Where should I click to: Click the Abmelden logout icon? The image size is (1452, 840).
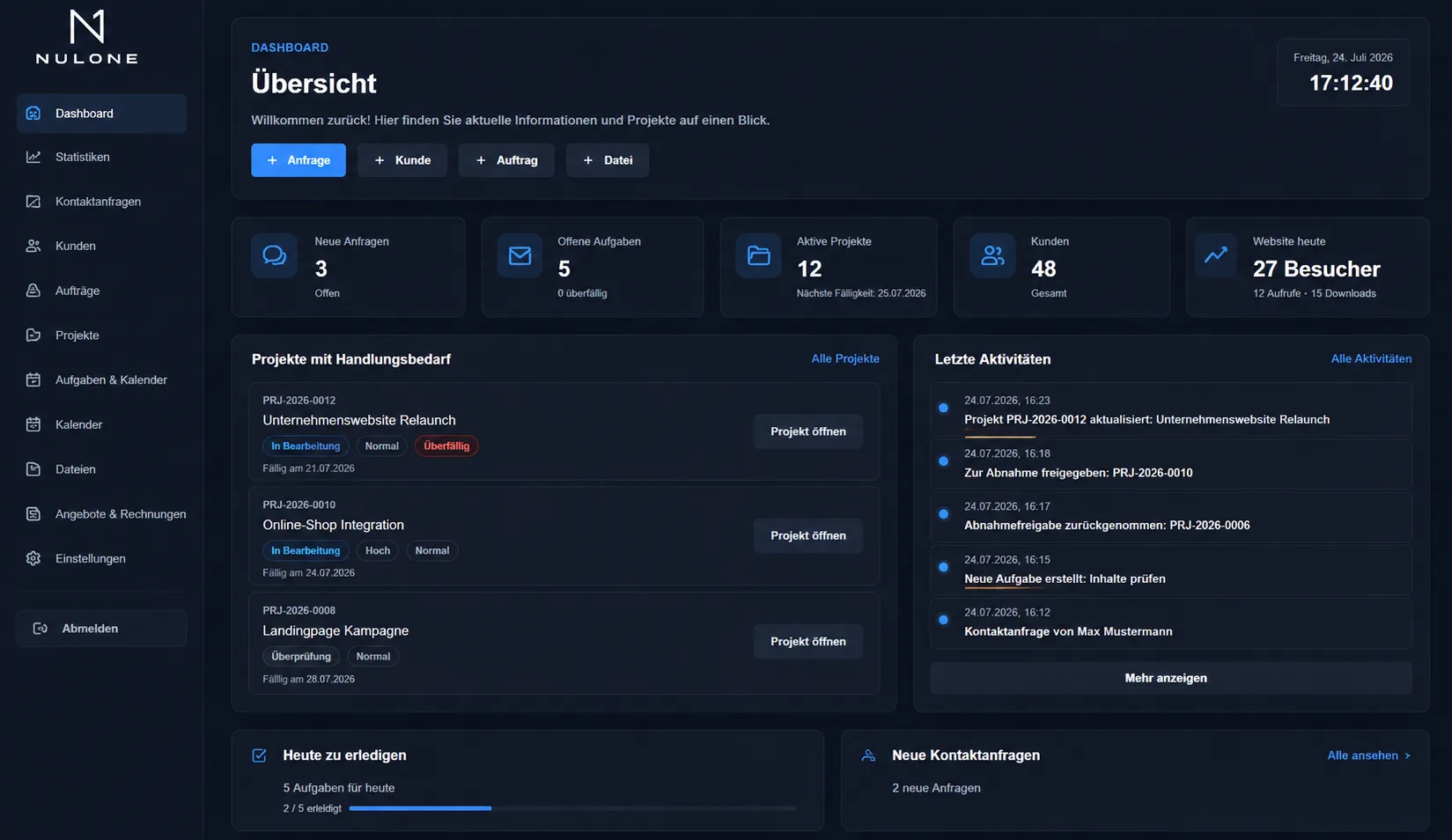[41, 629]
